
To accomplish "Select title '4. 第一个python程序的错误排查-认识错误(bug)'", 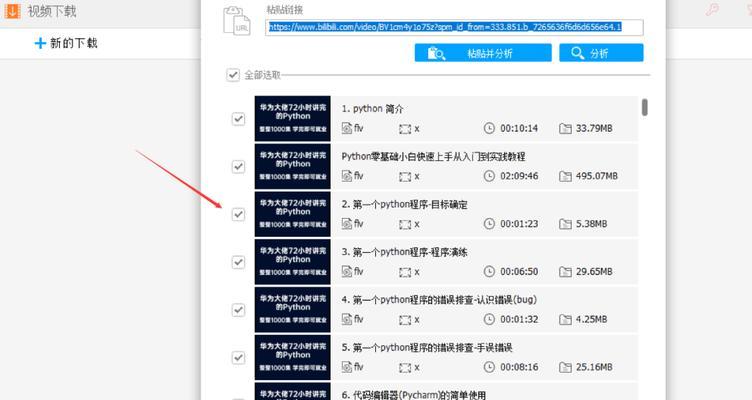I will pyautogui.click(x=439, y=300).
